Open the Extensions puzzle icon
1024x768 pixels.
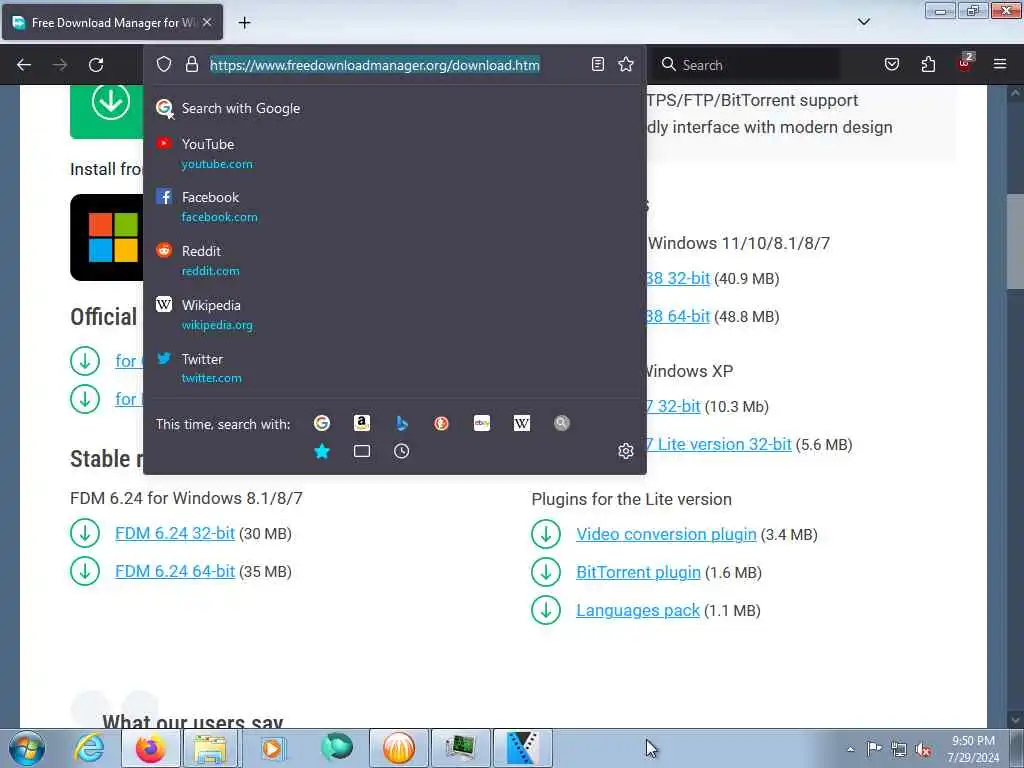click(928, 64)
